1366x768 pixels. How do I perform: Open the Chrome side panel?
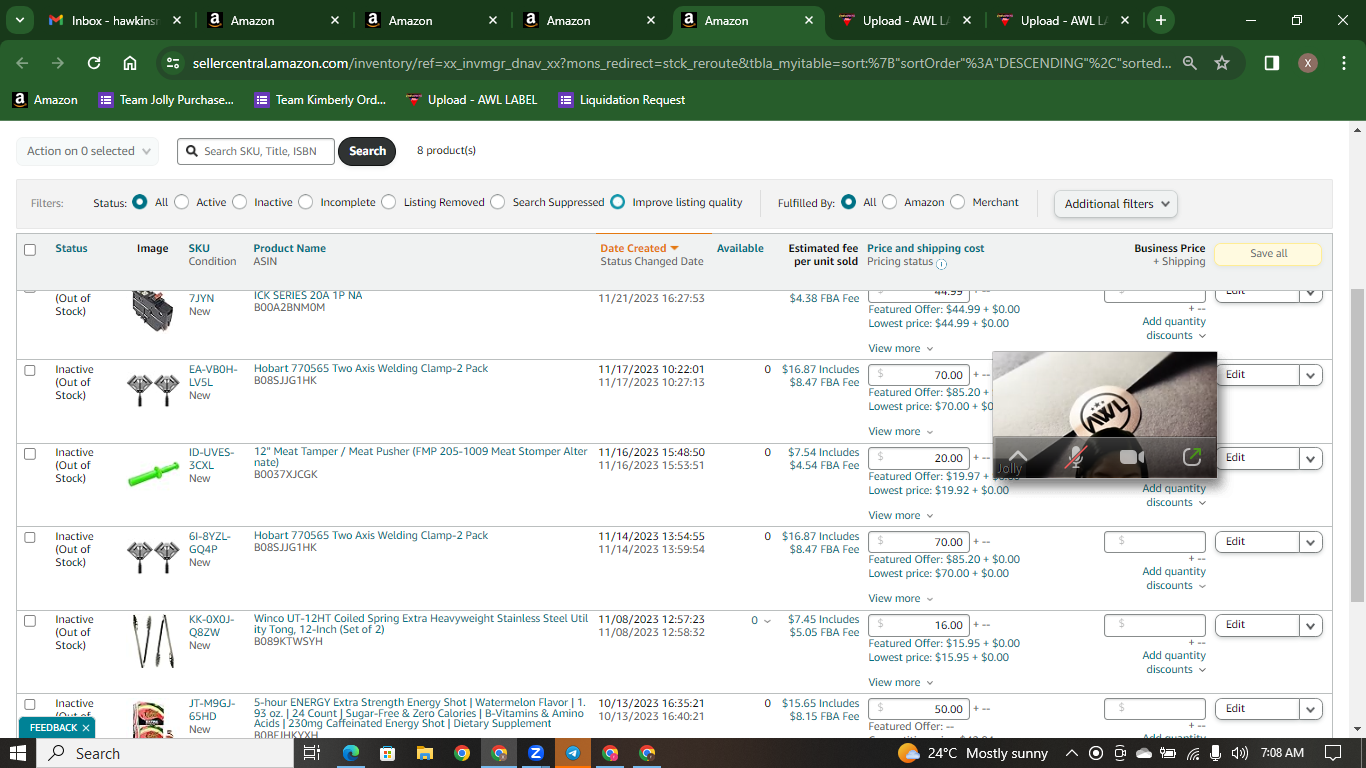[1272, 63]
